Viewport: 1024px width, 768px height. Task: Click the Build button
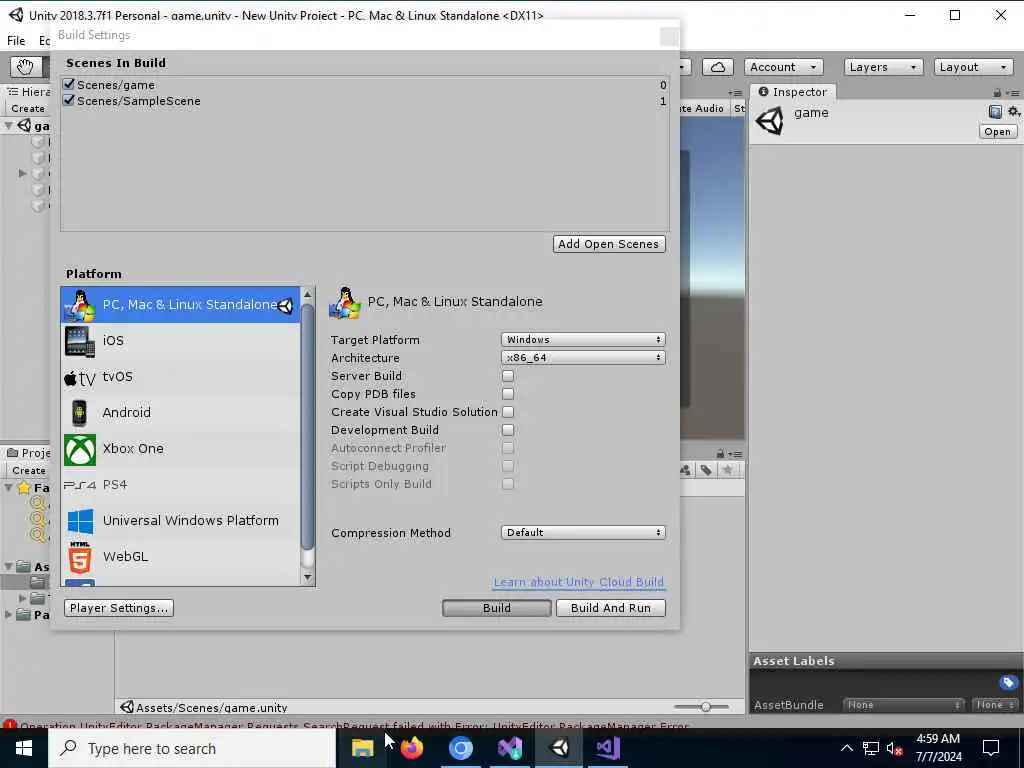[x=496, y=608]
